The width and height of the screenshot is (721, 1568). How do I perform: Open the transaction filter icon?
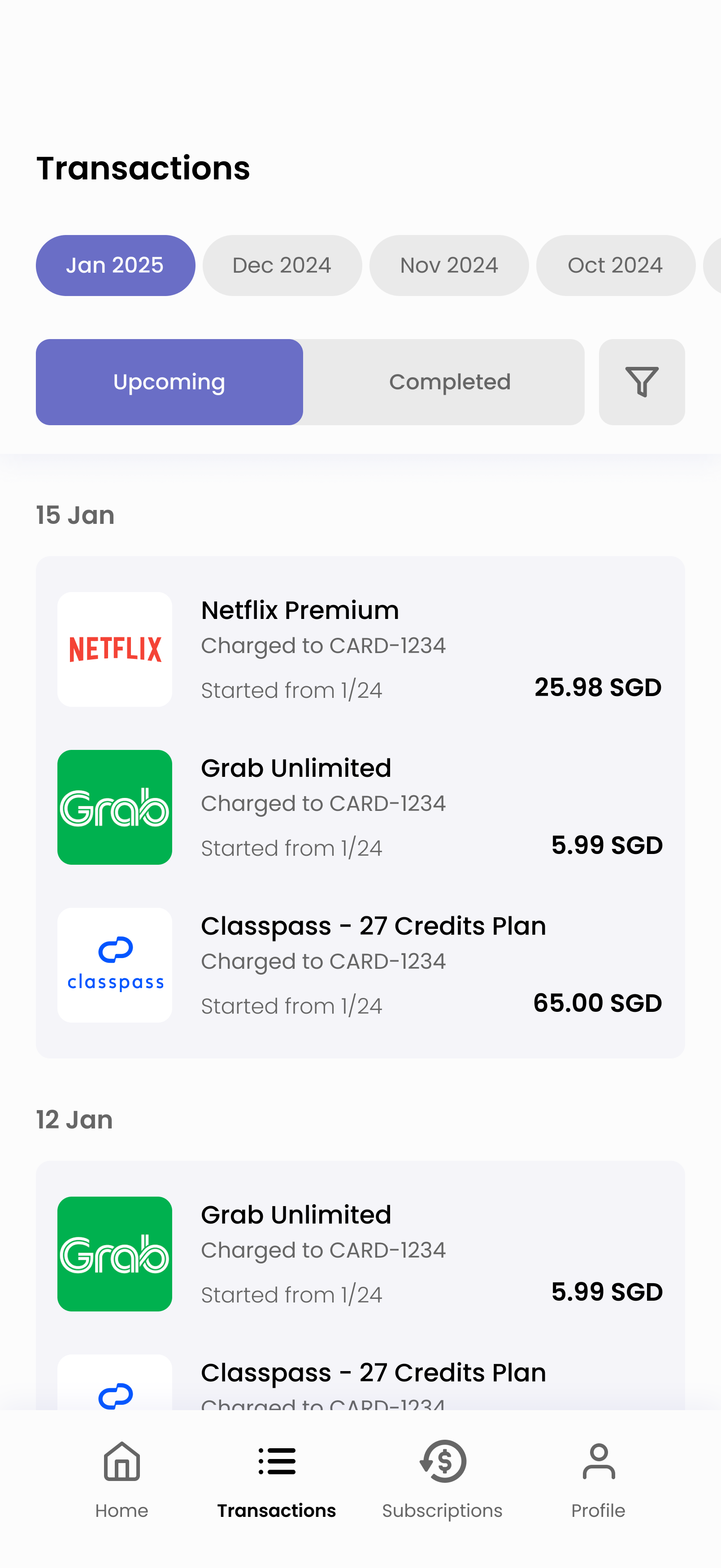(641, 382)
